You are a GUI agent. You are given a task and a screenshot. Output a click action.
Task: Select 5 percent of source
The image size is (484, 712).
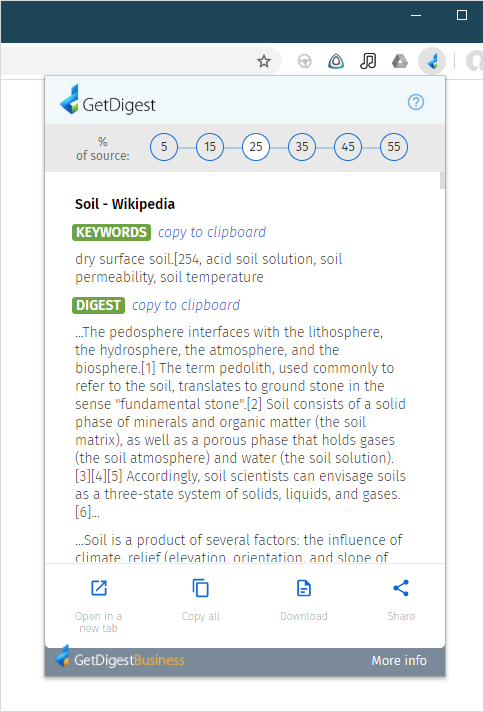click(x=164, y=147)
